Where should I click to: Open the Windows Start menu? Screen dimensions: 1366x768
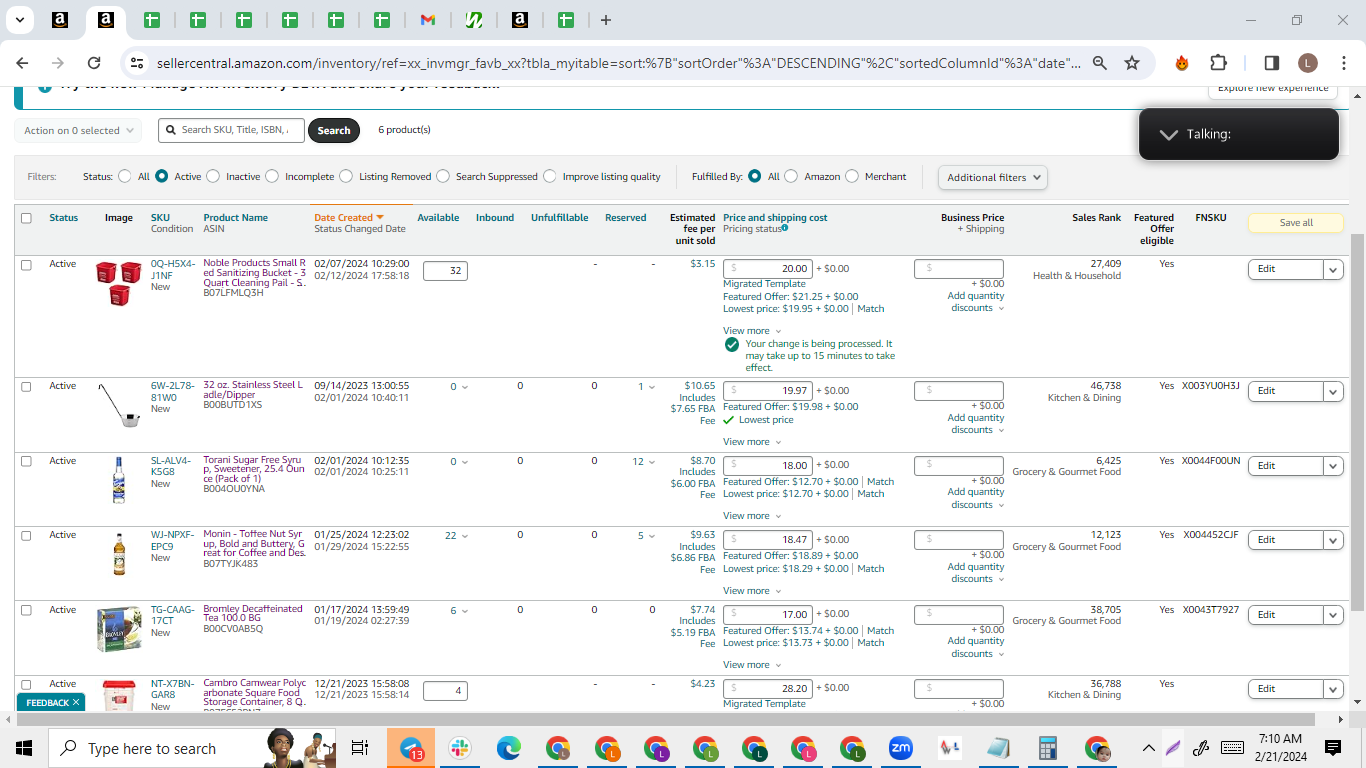pyautogui.click(x=24, y=748)
